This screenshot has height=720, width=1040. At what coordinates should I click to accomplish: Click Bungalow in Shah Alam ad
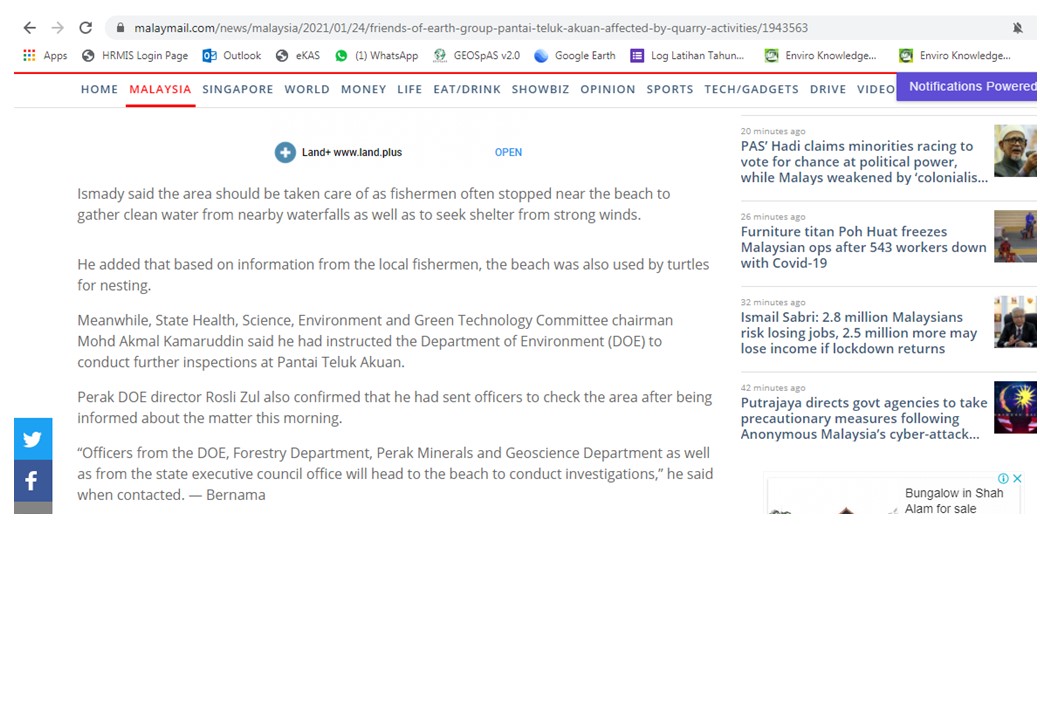pos(954,501)
